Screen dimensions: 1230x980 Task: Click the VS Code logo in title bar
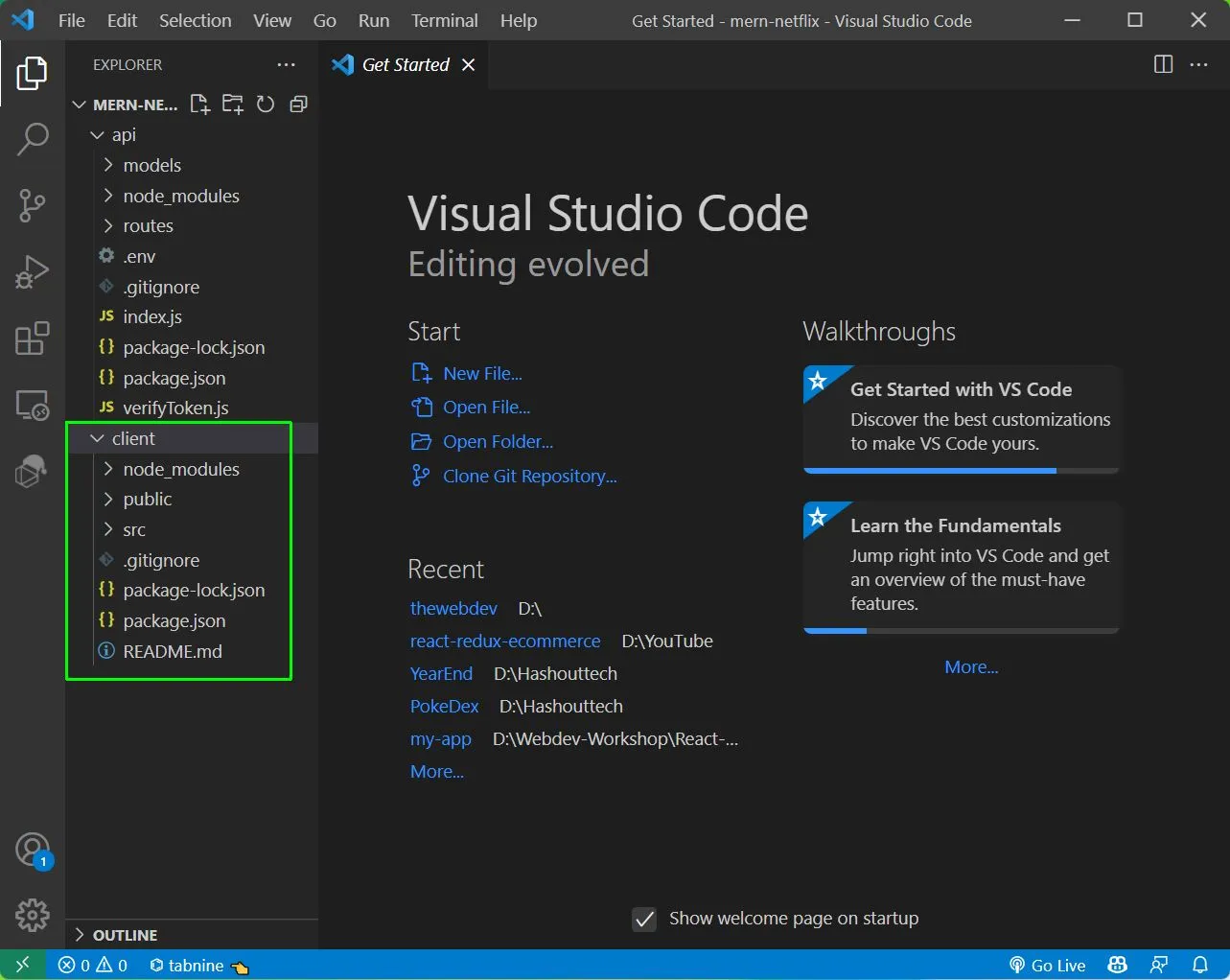[x=22, y=20]
